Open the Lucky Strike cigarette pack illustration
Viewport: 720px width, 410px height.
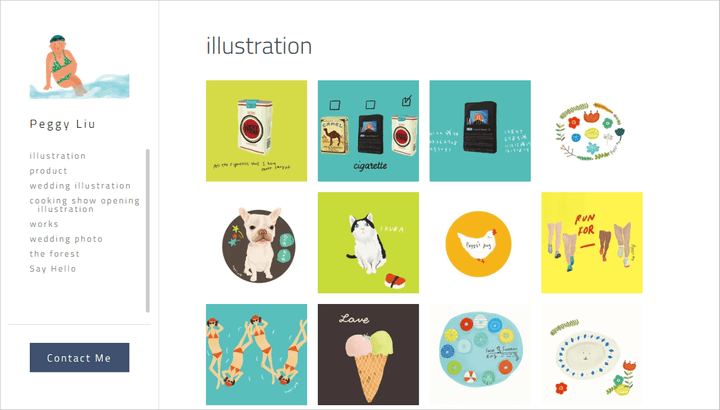[x=256, y=131]
